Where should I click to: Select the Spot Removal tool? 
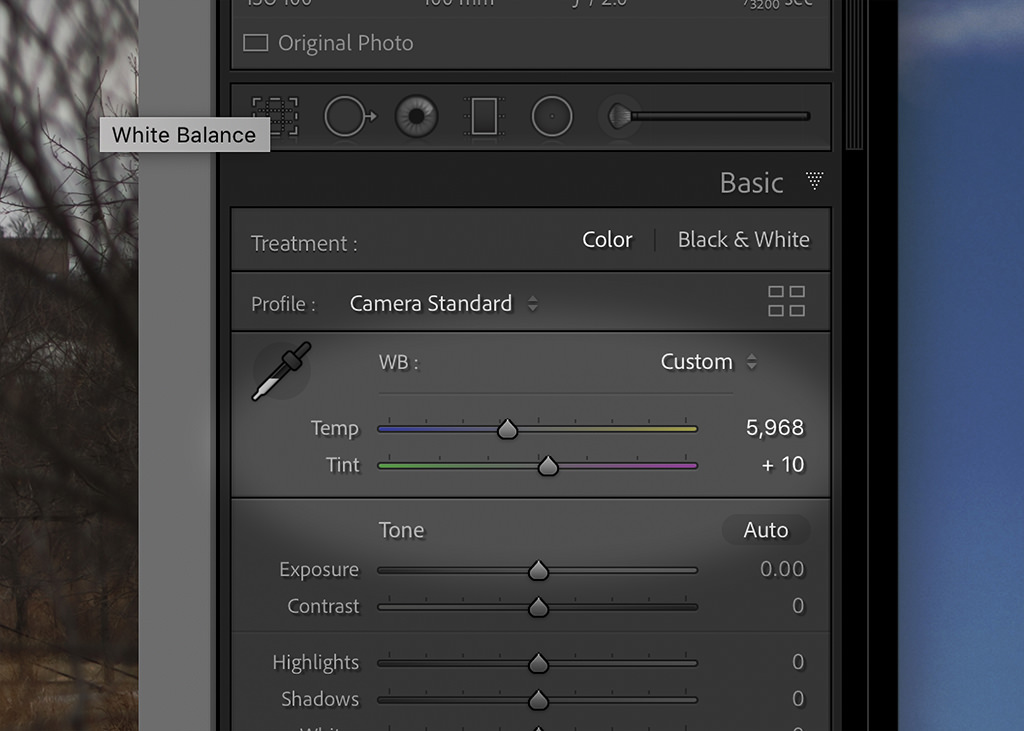351,117
